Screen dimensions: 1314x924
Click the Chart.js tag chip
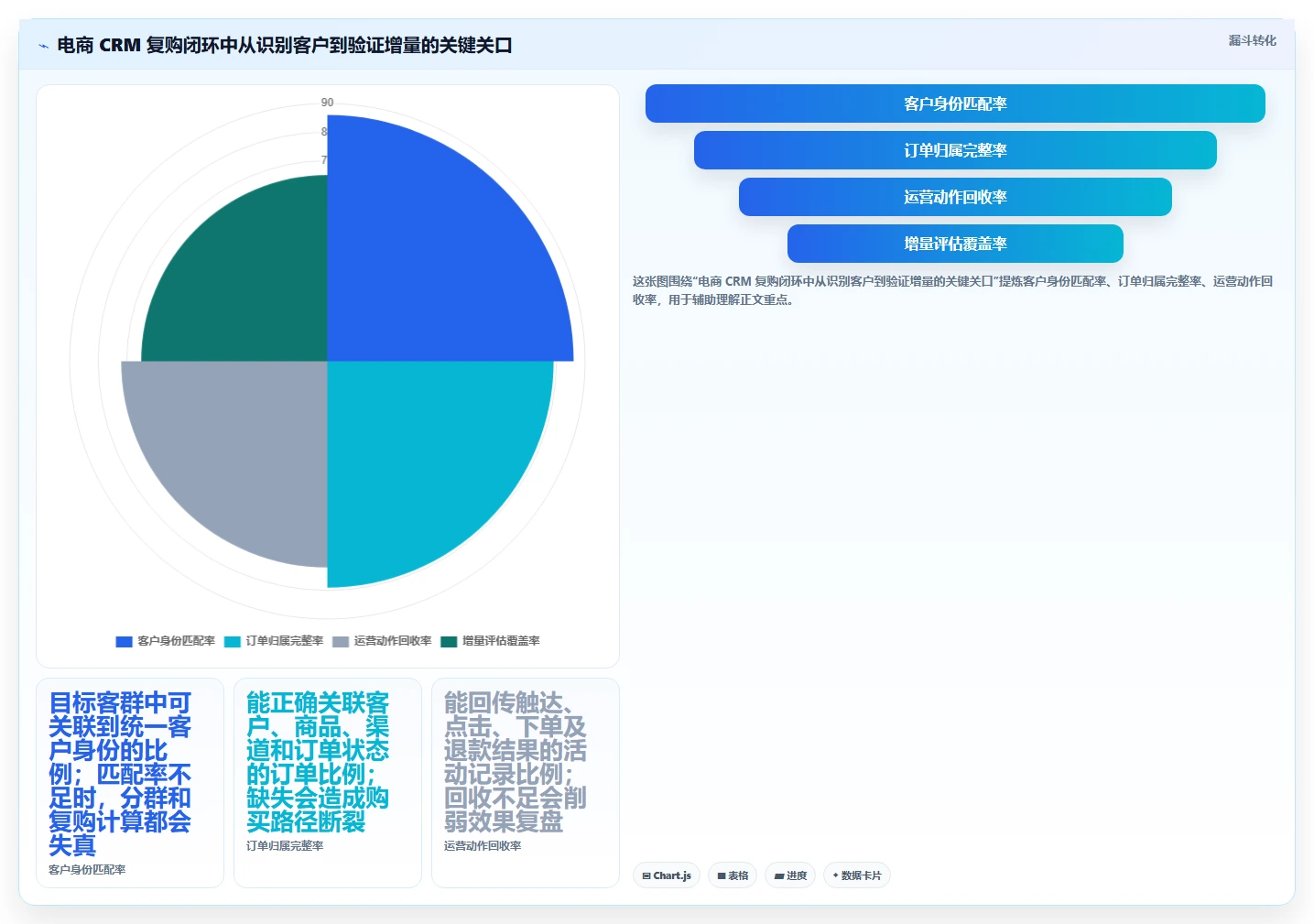[667, 875]
